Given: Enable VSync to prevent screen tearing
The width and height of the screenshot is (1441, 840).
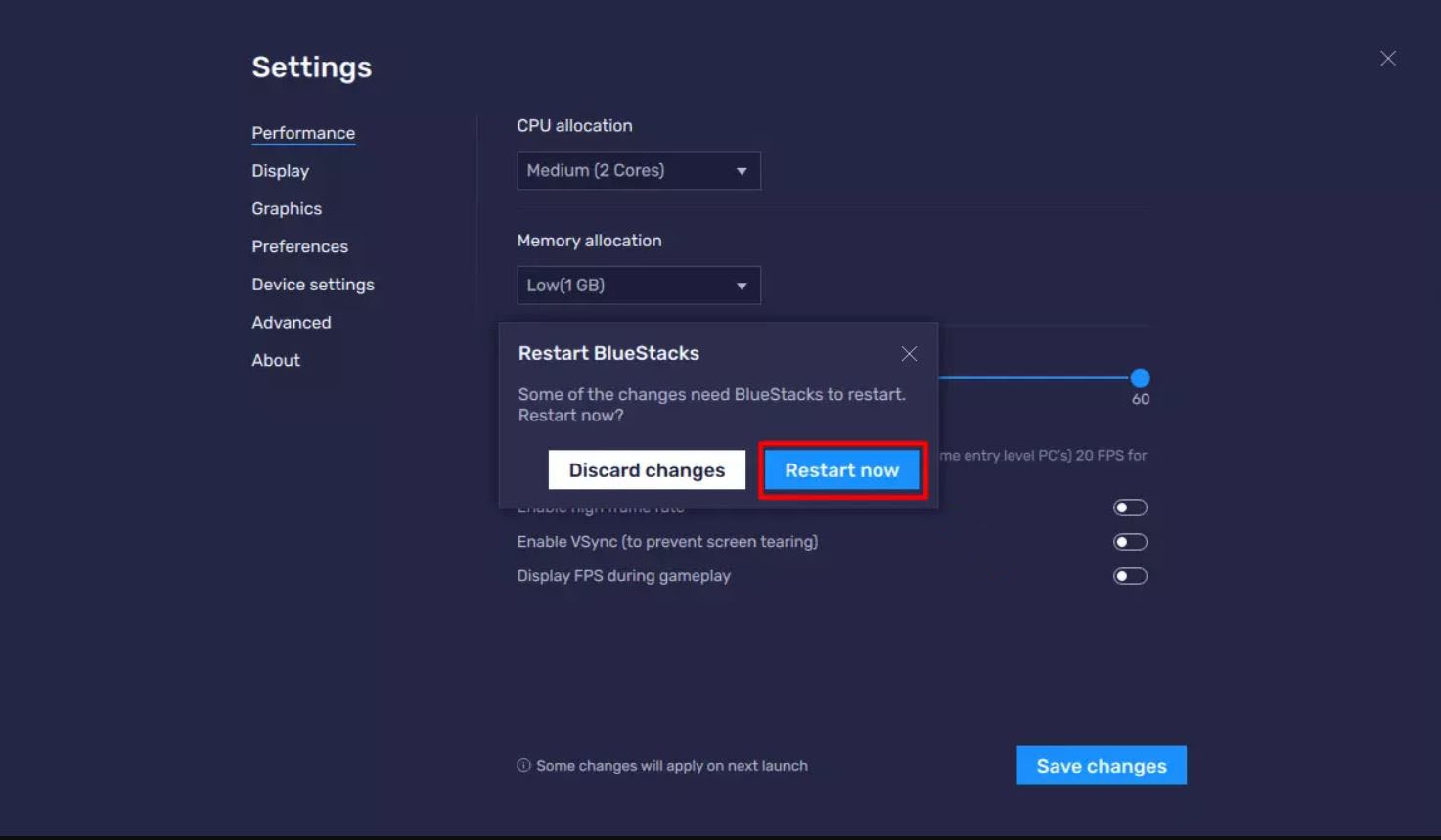Looking at the screenshot, I should [x=1129, y=541].
